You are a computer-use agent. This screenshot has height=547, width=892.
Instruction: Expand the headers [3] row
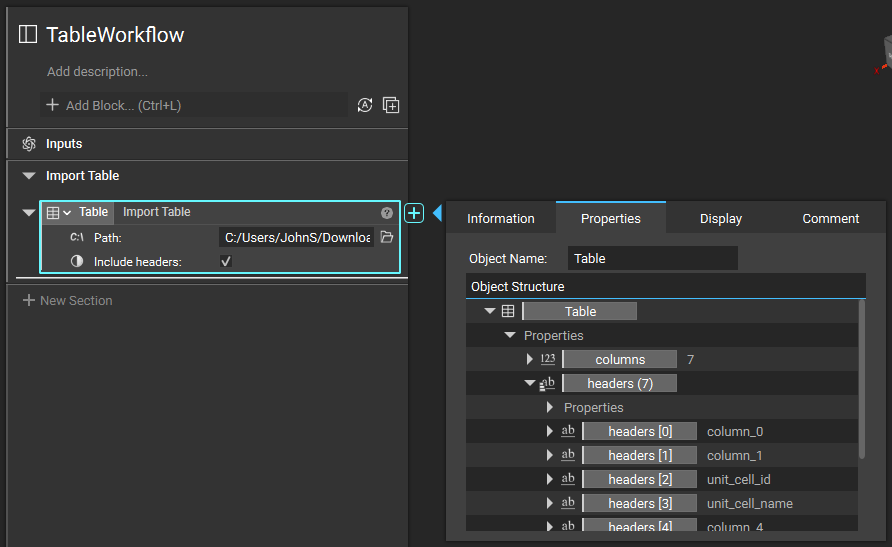pyautogui.click(x=550, y=503)
